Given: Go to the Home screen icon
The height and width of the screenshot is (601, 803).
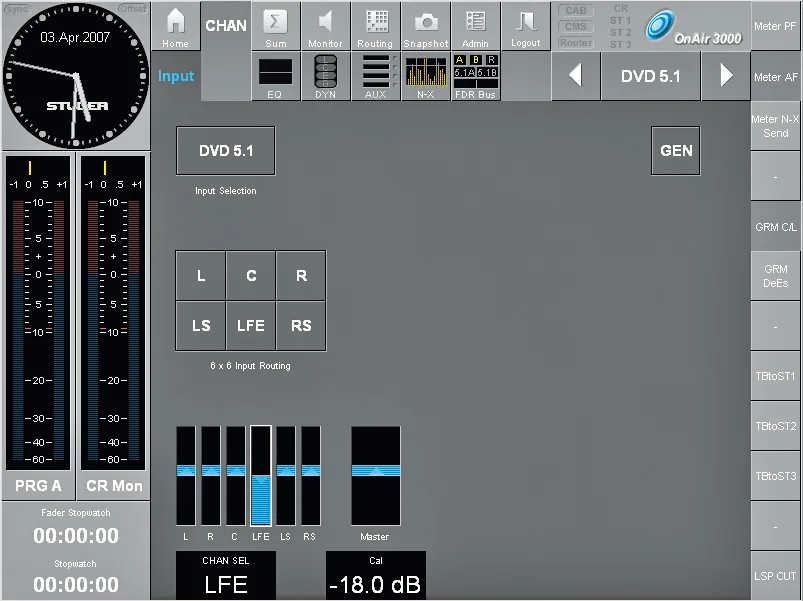Looking at the screenshot, I should pos(175,26).
